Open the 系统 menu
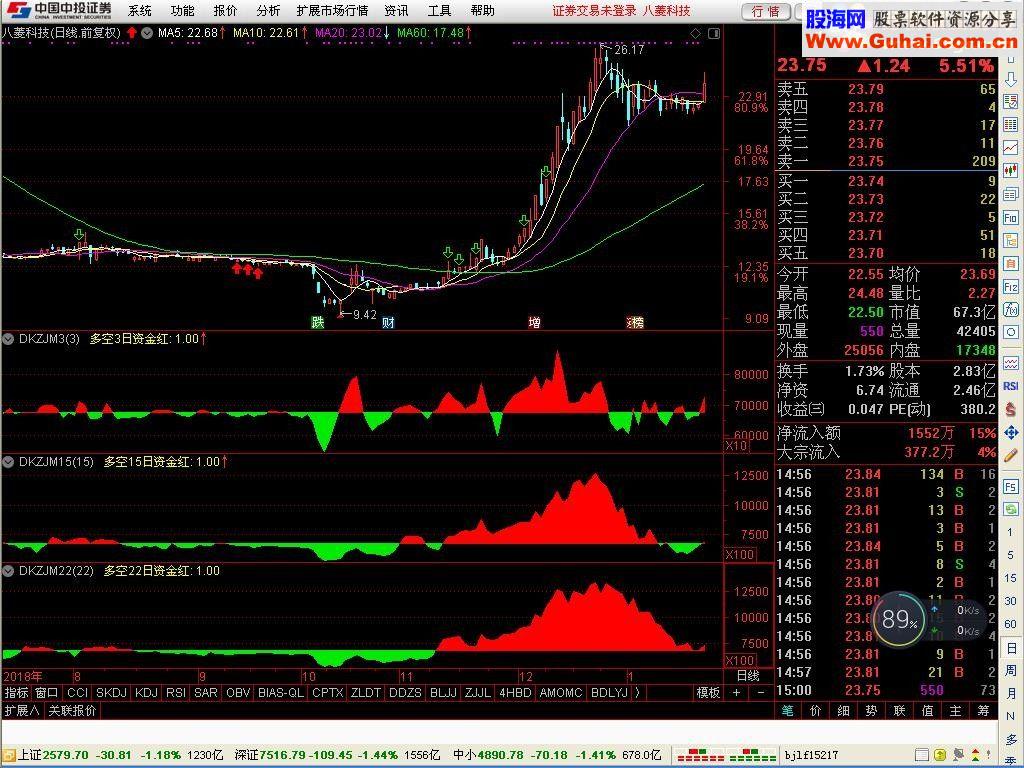Screen dimensions: 1024x768 click(139, 10)
